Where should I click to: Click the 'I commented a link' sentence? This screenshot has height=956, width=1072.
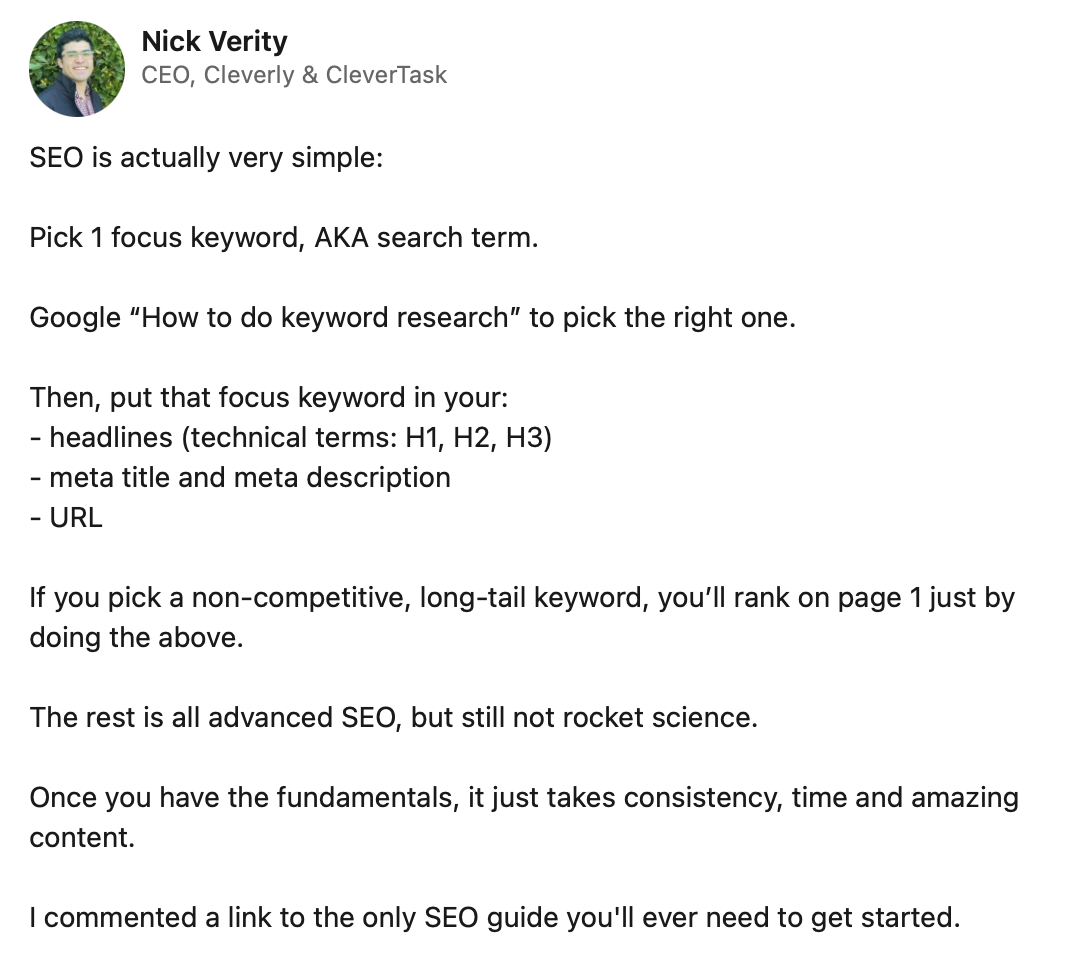(495, 918)
